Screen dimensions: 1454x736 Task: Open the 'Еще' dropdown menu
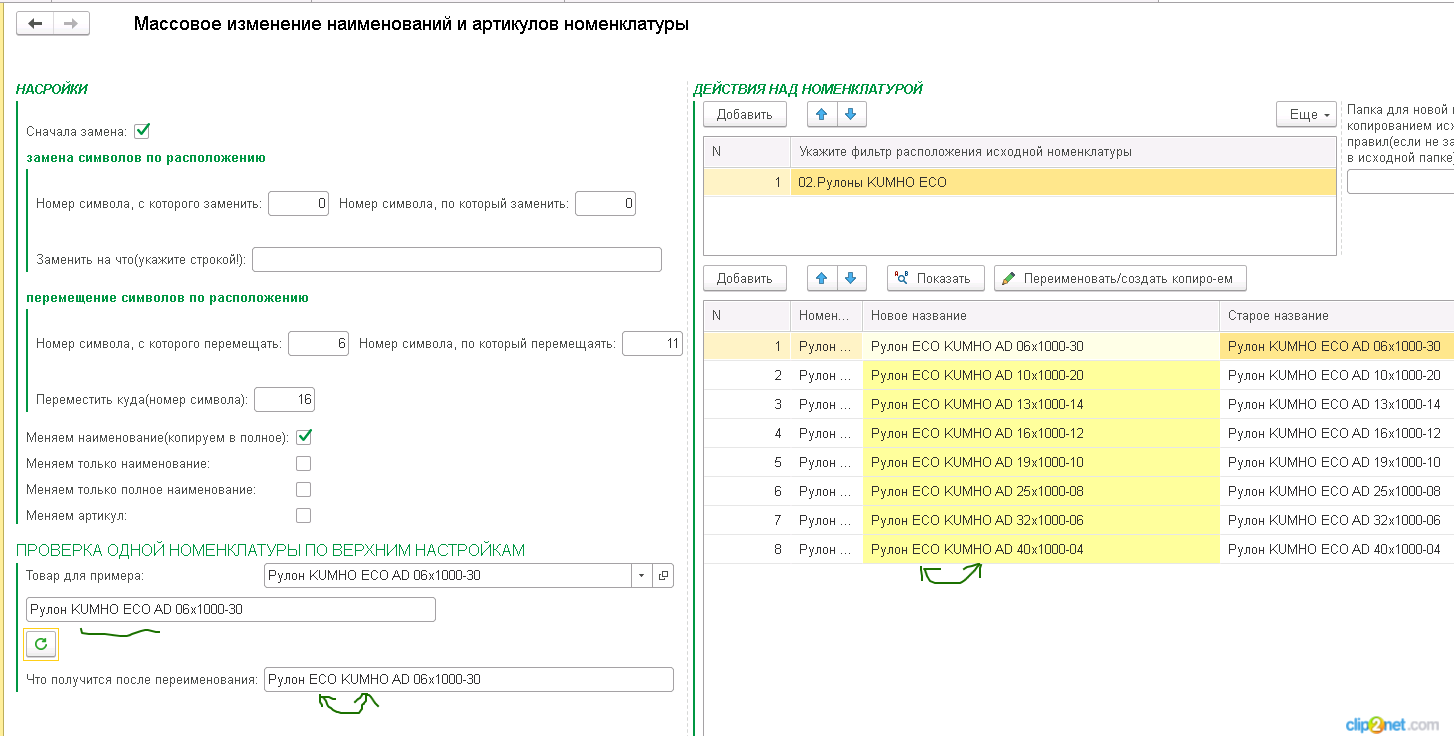1306,115
